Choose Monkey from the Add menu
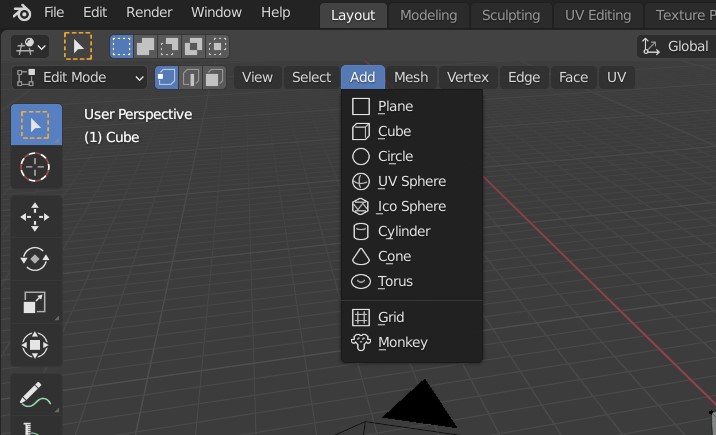The width and height of the screenshot is (716, 435). click(x=402, y=342)
